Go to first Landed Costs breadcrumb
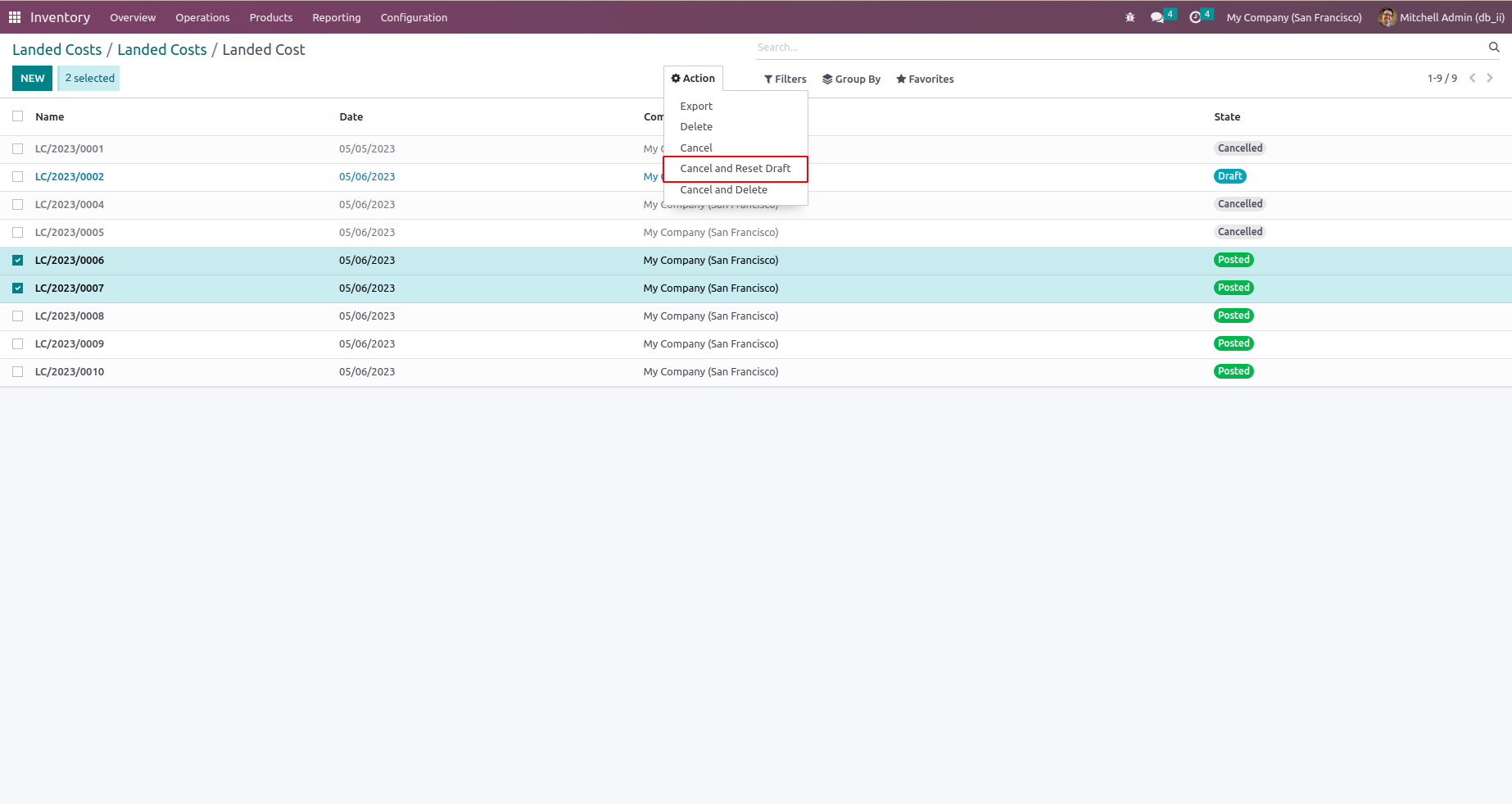The image size is (1512, 804). (x=57, y=50)
